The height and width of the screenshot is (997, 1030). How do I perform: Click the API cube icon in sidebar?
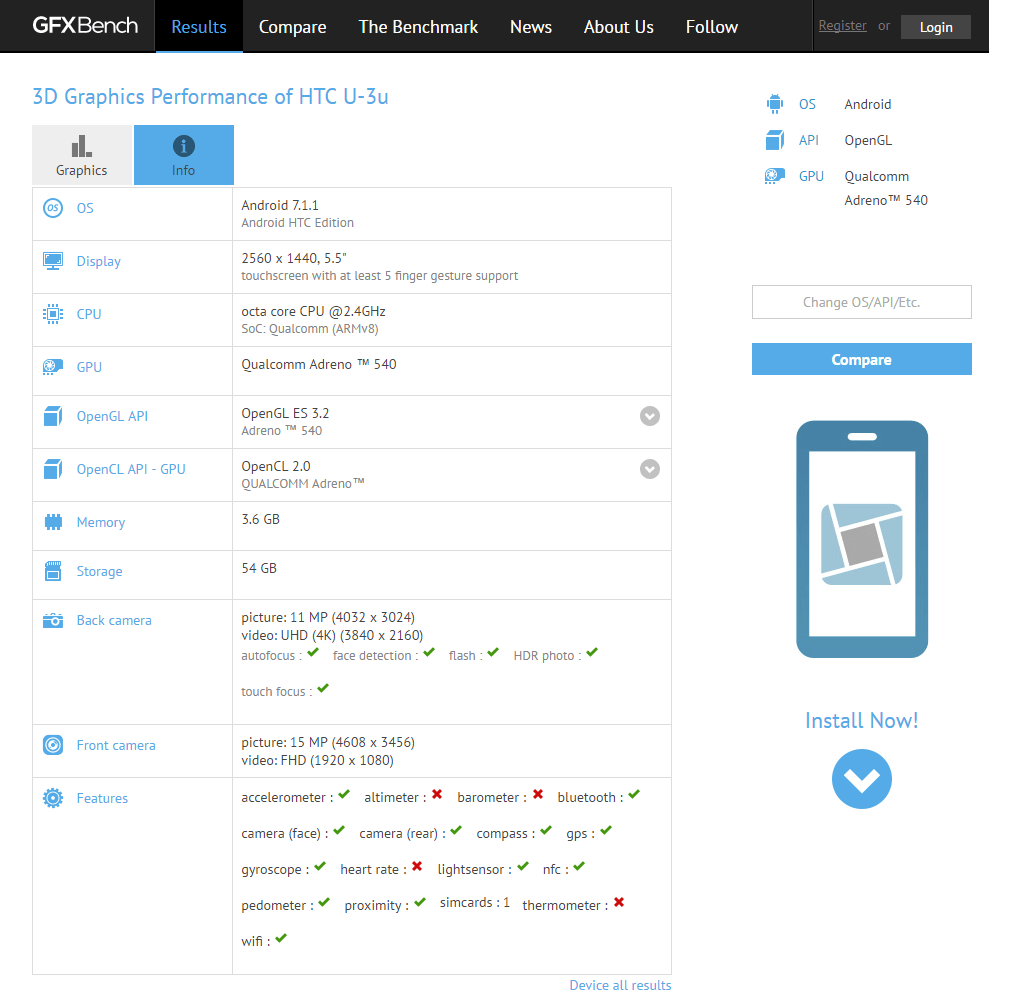click(775, 140)
